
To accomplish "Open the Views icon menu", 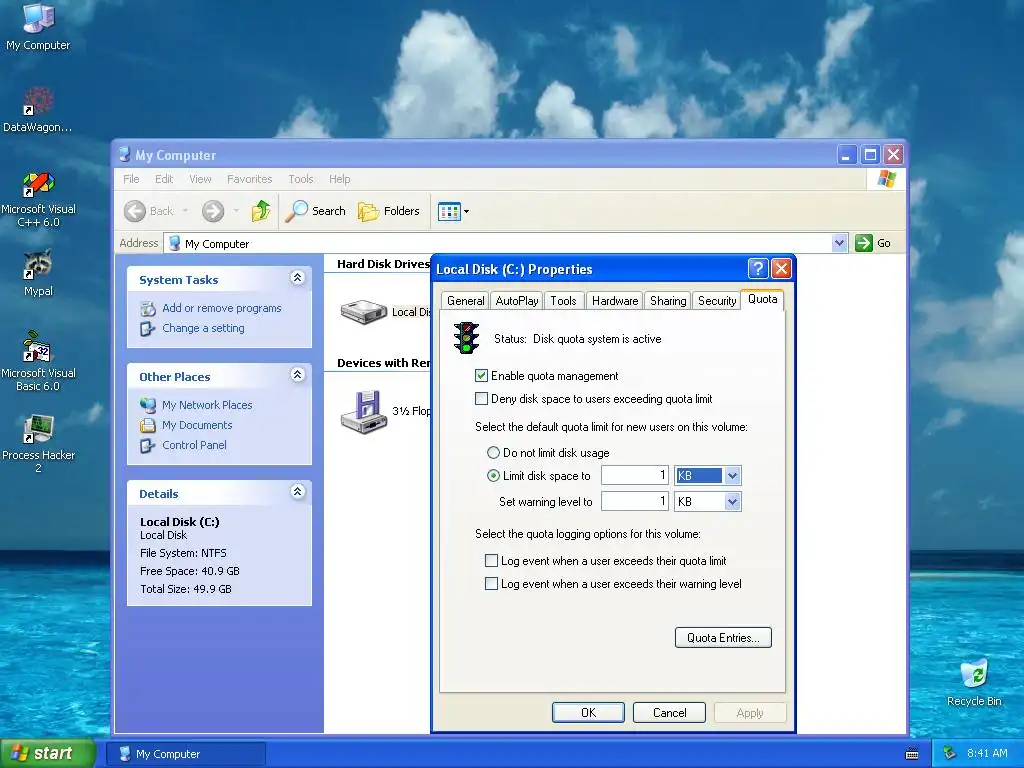I will [453, 211].
